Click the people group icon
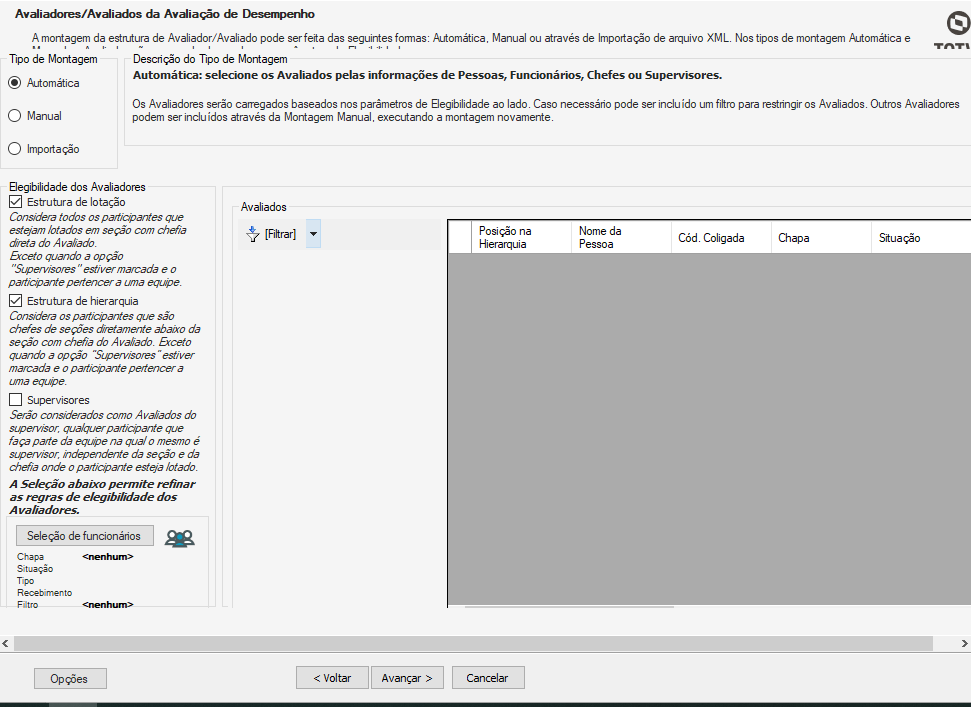The height and width of the screenshot is (707, 971). pyautogui.click(x=179, y=538)
